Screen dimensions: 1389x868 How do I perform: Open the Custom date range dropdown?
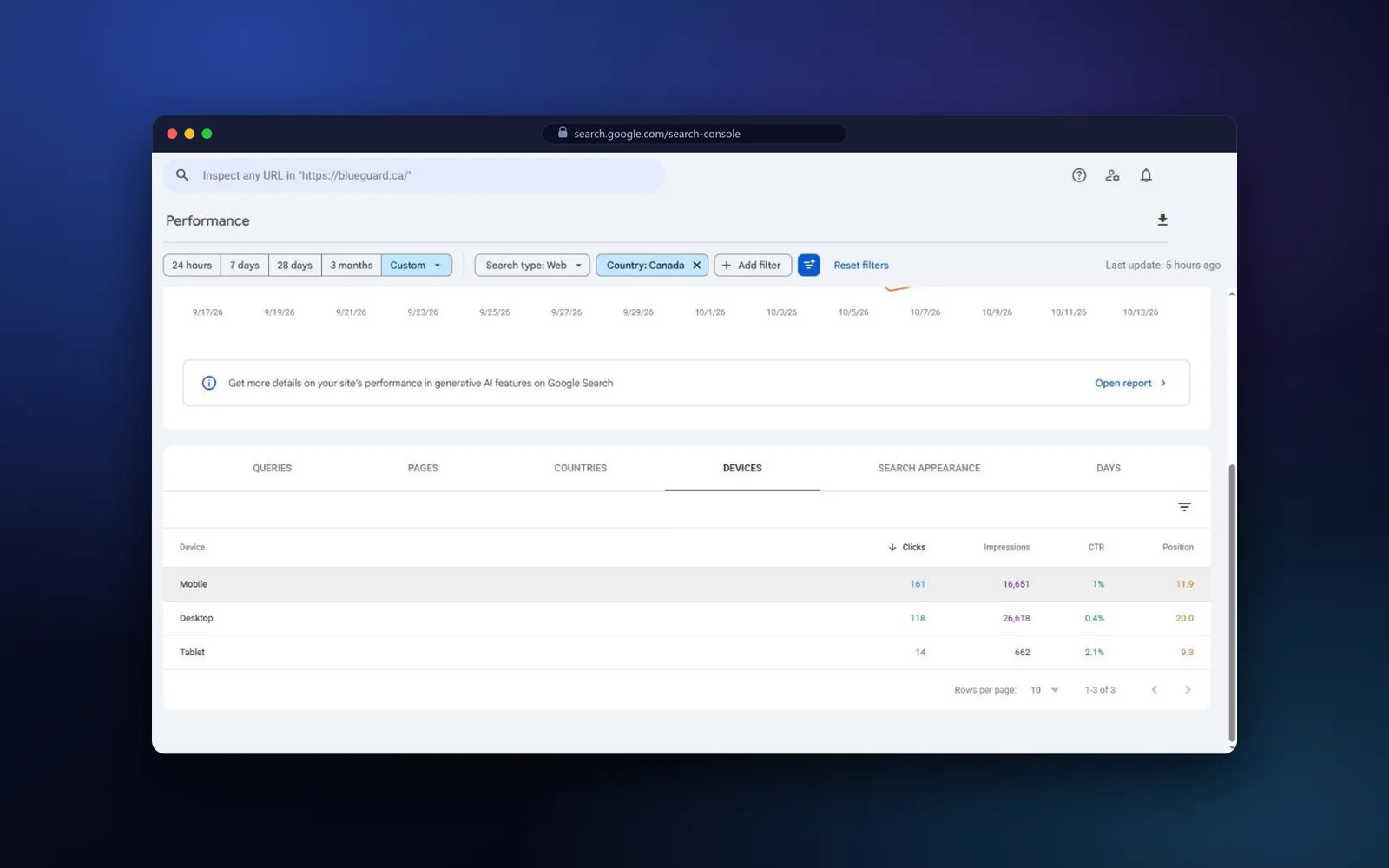[x=417, y=266]
